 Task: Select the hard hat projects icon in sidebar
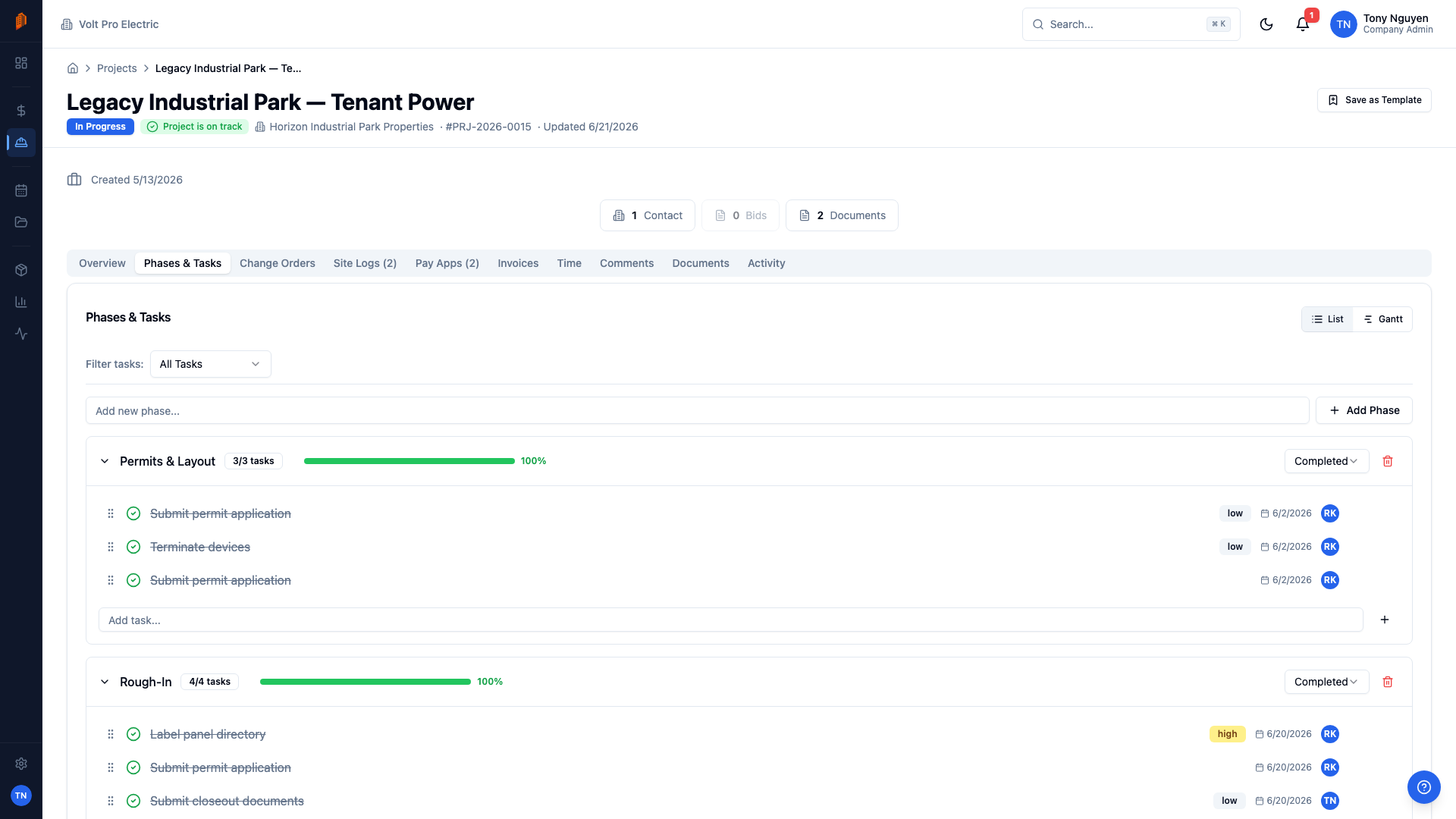21,143
